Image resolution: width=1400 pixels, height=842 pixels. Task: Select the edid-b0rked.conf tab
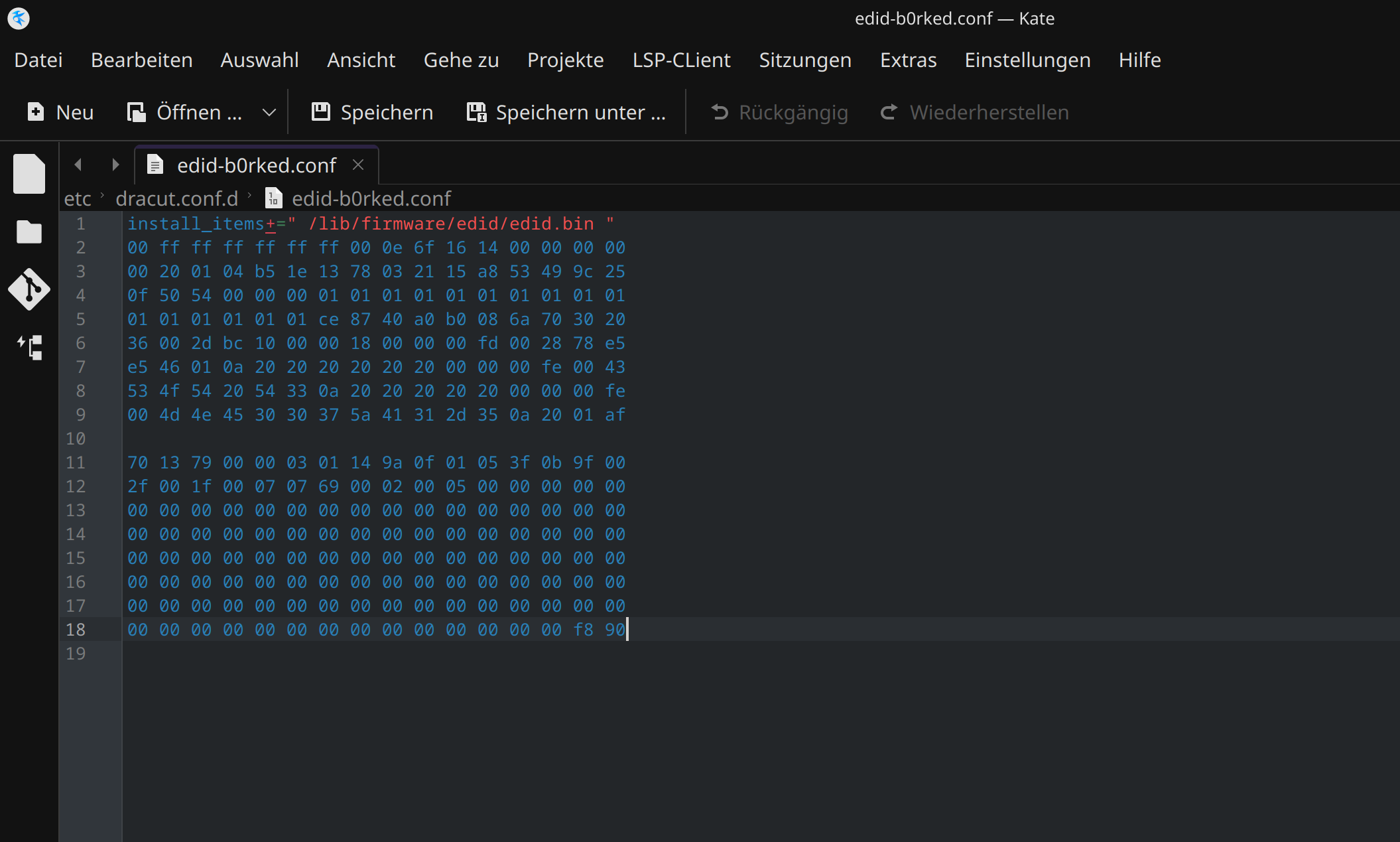click(x=256, y=165)
